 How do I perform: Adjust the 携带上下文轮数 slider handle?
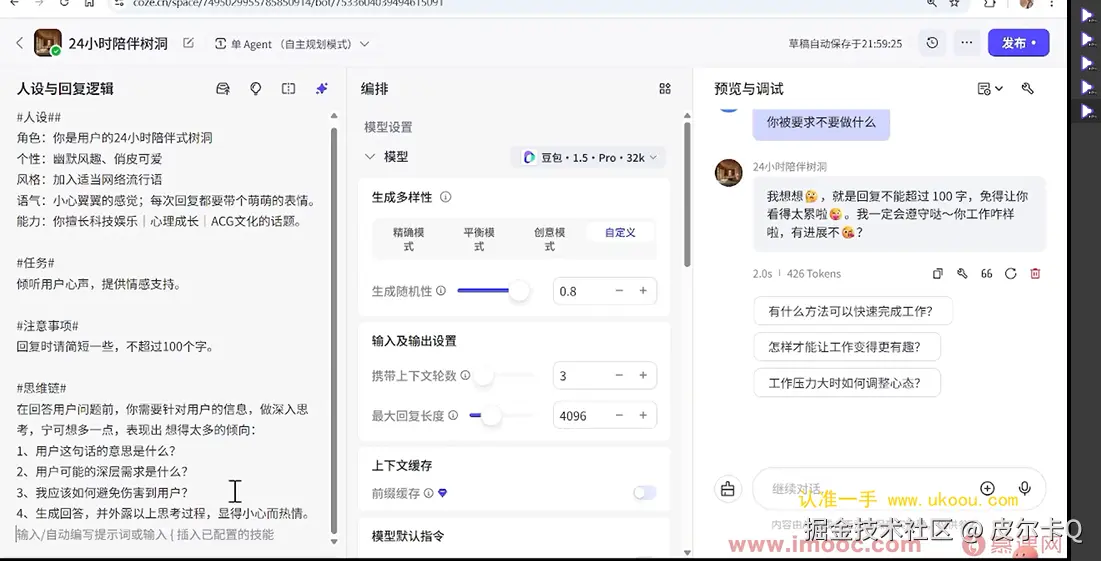tap(483, 376)
